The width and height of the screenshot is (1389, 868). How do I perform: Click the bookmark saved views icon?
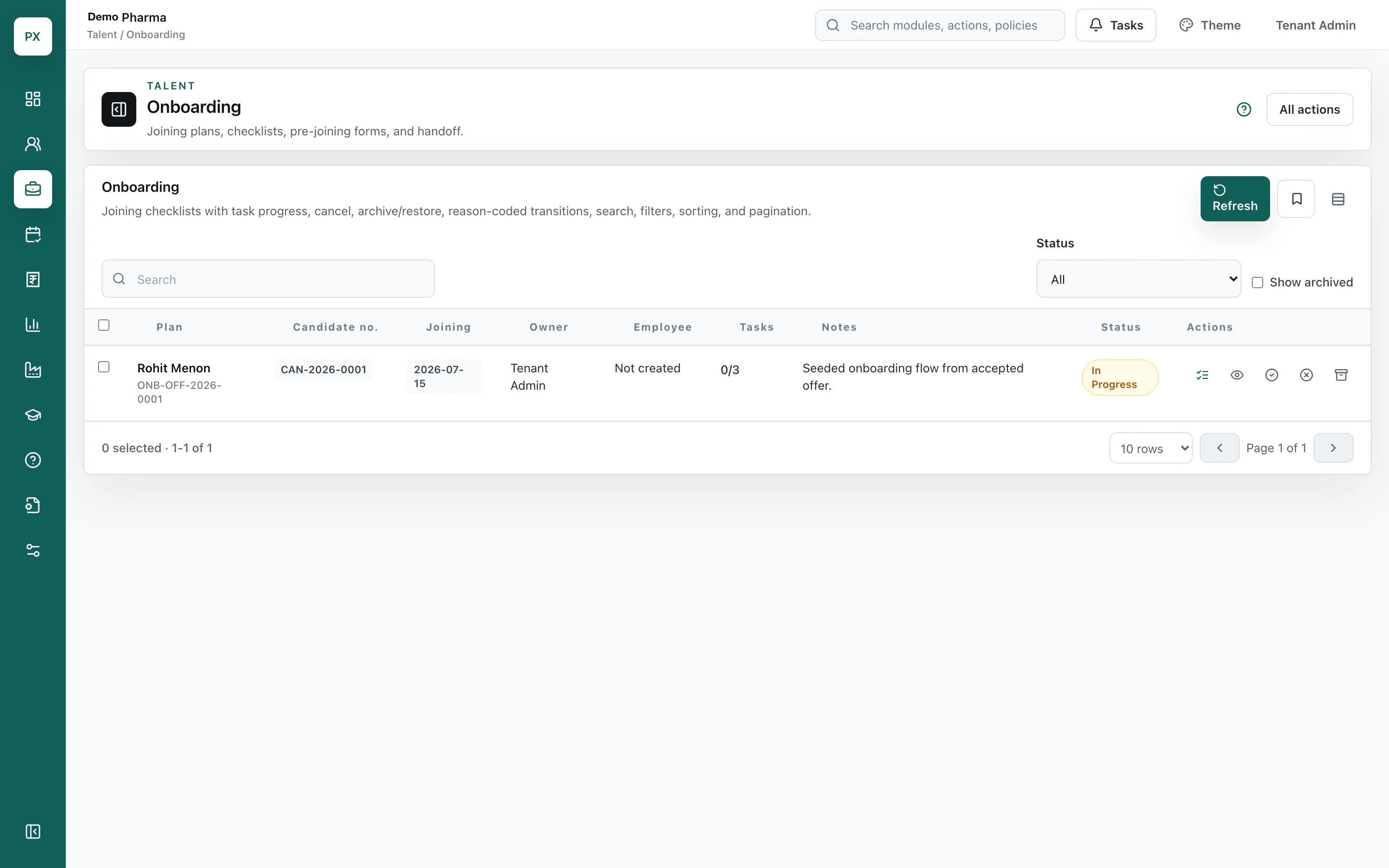tap(1296, 199)
